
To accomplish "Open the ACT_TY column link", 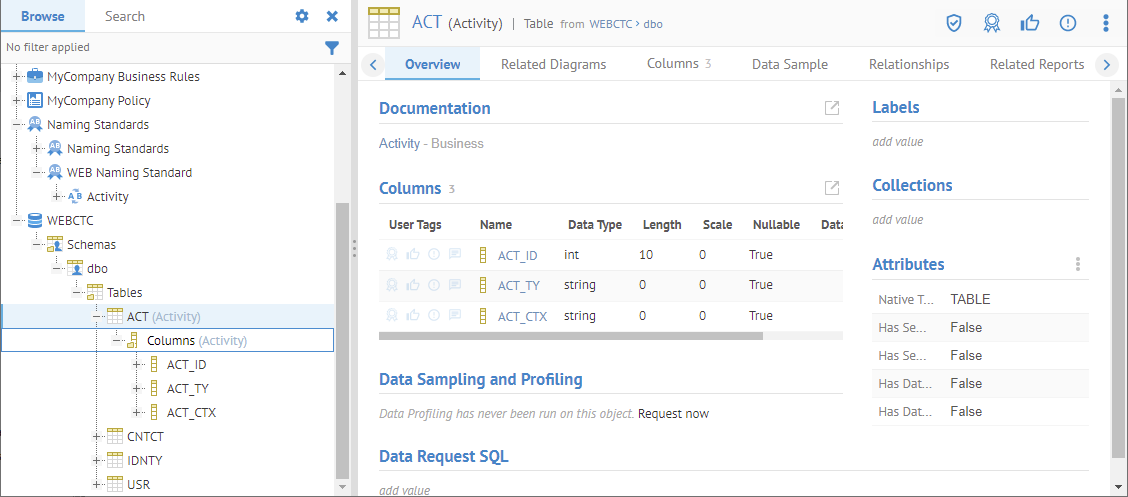I will tap(518, 285).
